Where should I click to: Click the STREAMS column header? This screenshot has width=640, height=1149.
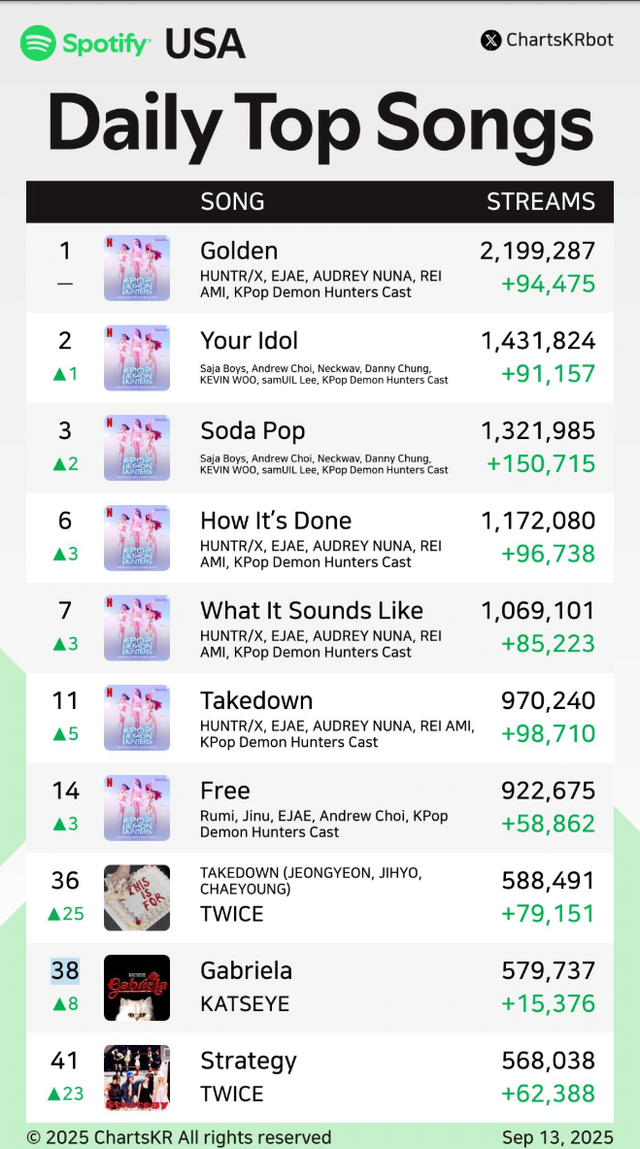point(540,201)
